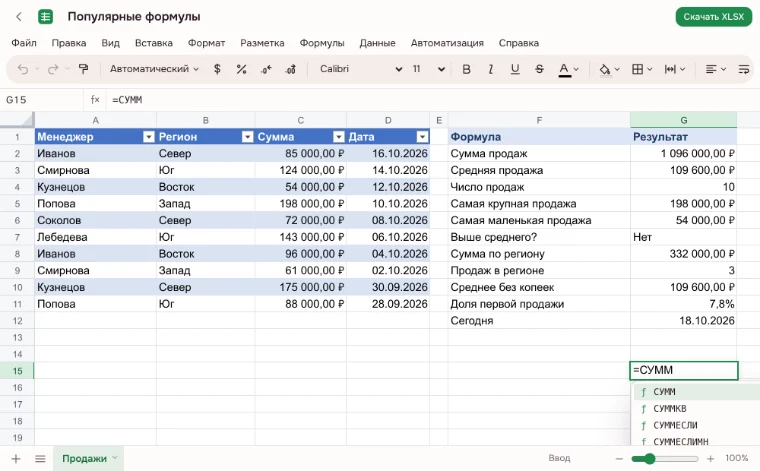Open the Файл menu
Screen dimensions: 760x471
pyautogui.click(x=24, y=43)
